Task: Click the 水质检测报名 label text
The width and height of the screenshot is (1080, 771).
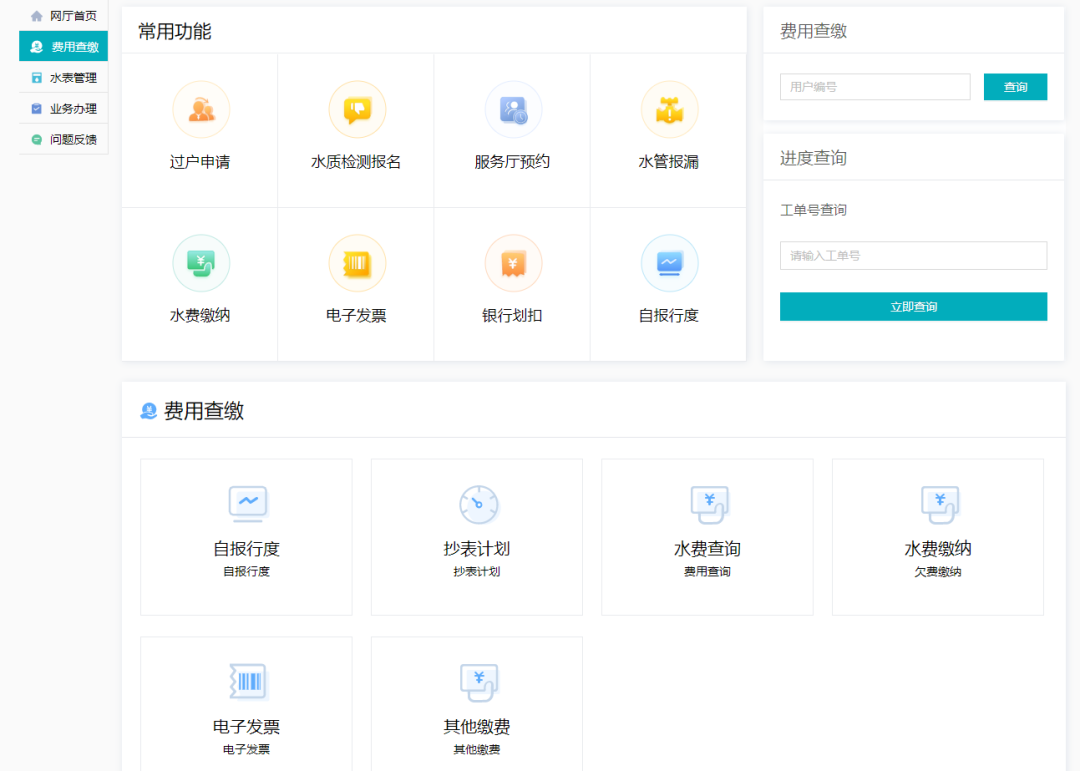Action: click(x=356, y=162)
